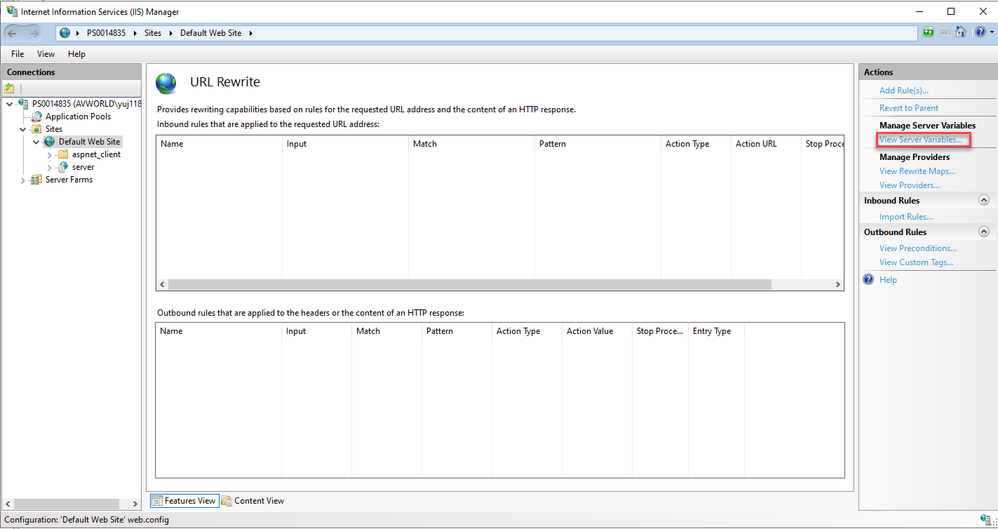Select Default Web Site in tree

89,142
